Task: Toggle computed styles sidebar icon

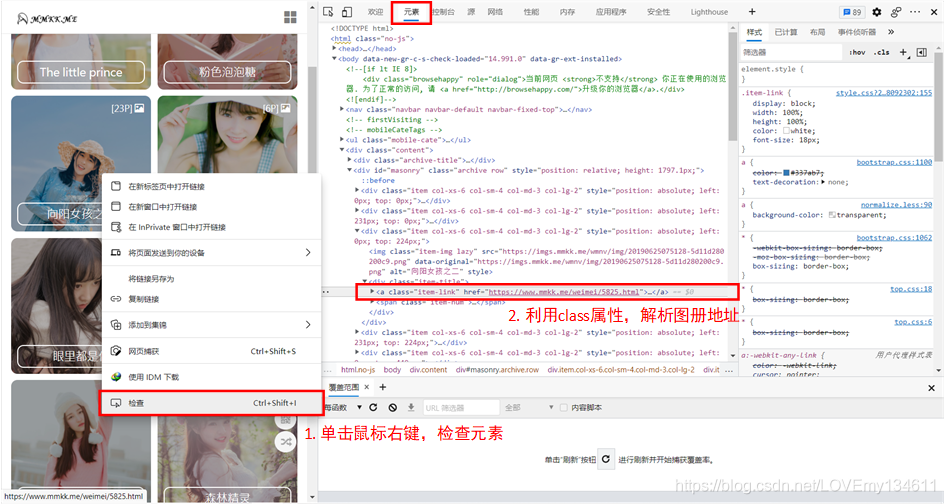Action: click(x=921, y=52)
